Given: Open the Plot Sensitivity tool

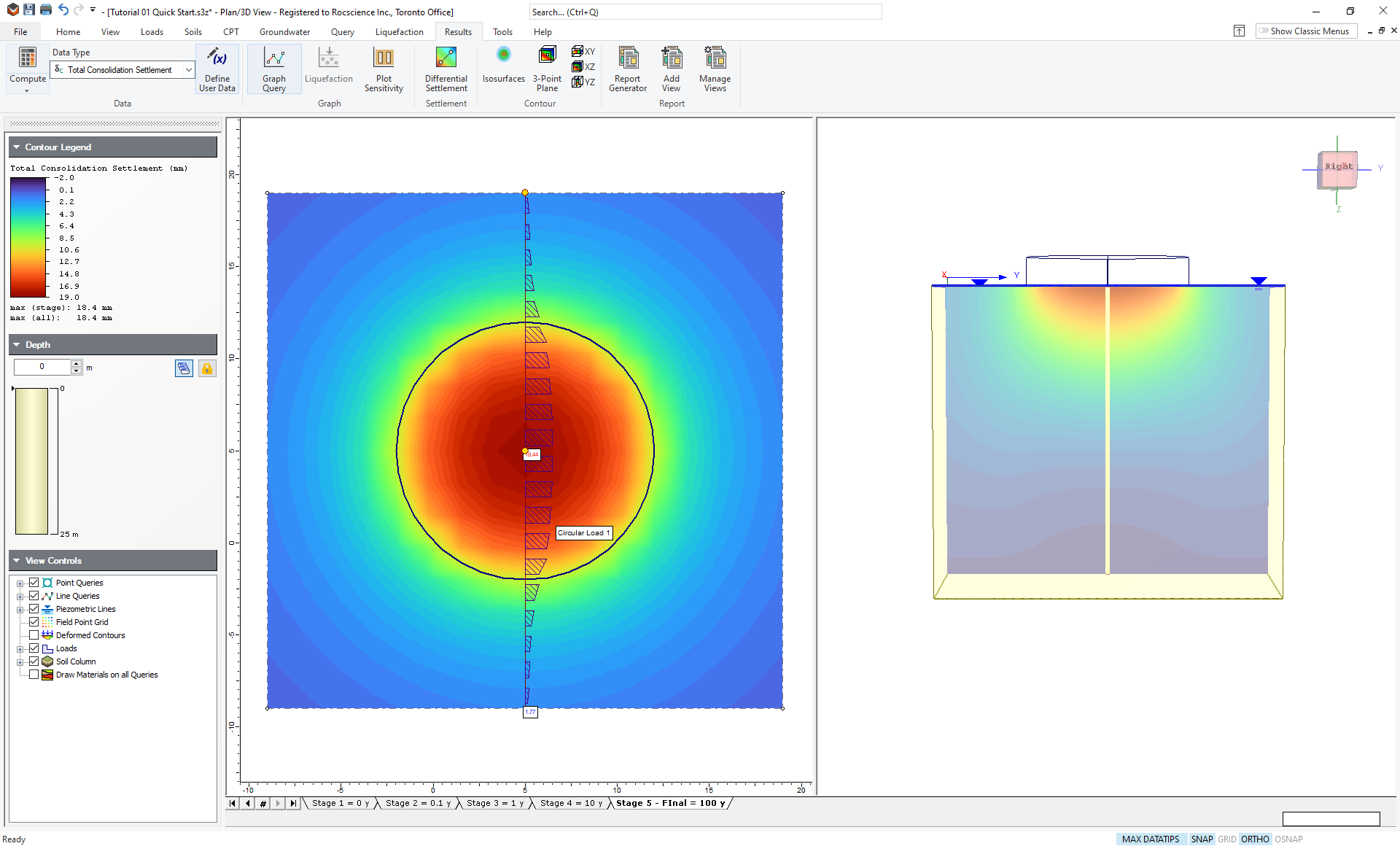Looking at the screenshot, I should [x=384, y=69].
